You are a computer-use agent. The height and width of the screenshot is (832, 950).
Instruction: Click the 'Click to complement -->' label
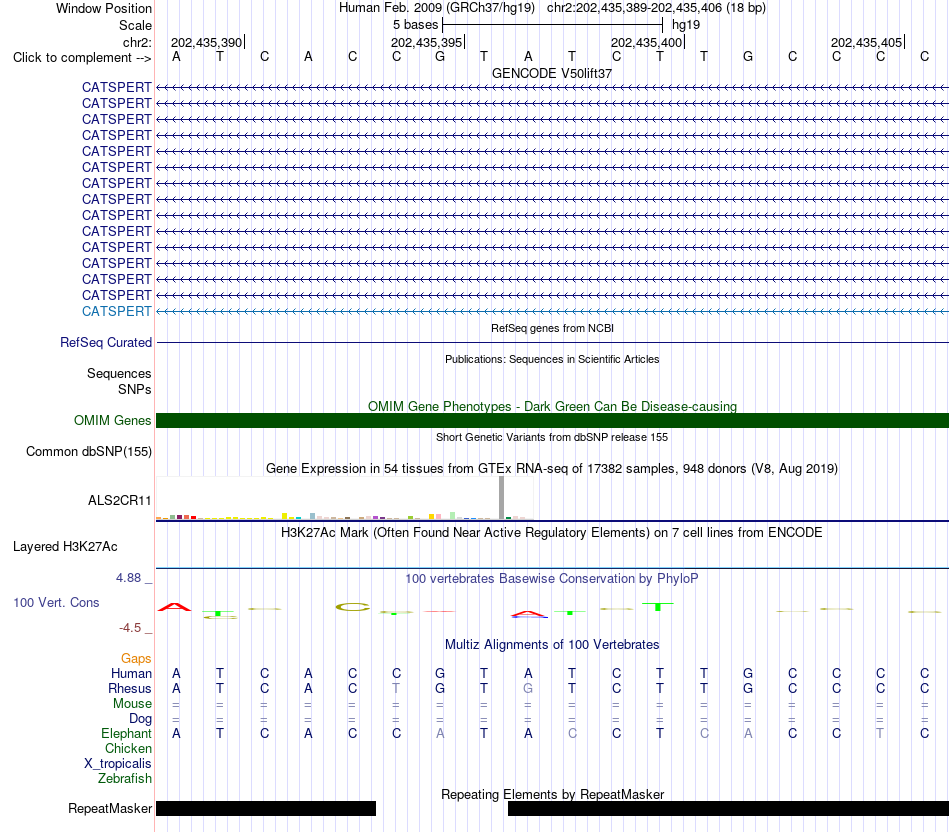[x=82, y=58]
